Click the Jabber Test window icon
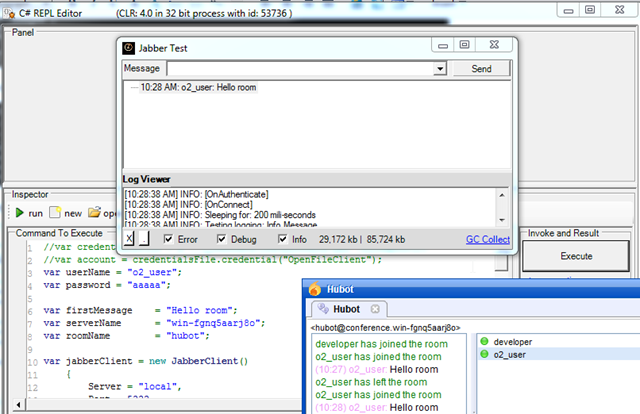The width and height of the screenshot is (640, 414). pos(129,48)
